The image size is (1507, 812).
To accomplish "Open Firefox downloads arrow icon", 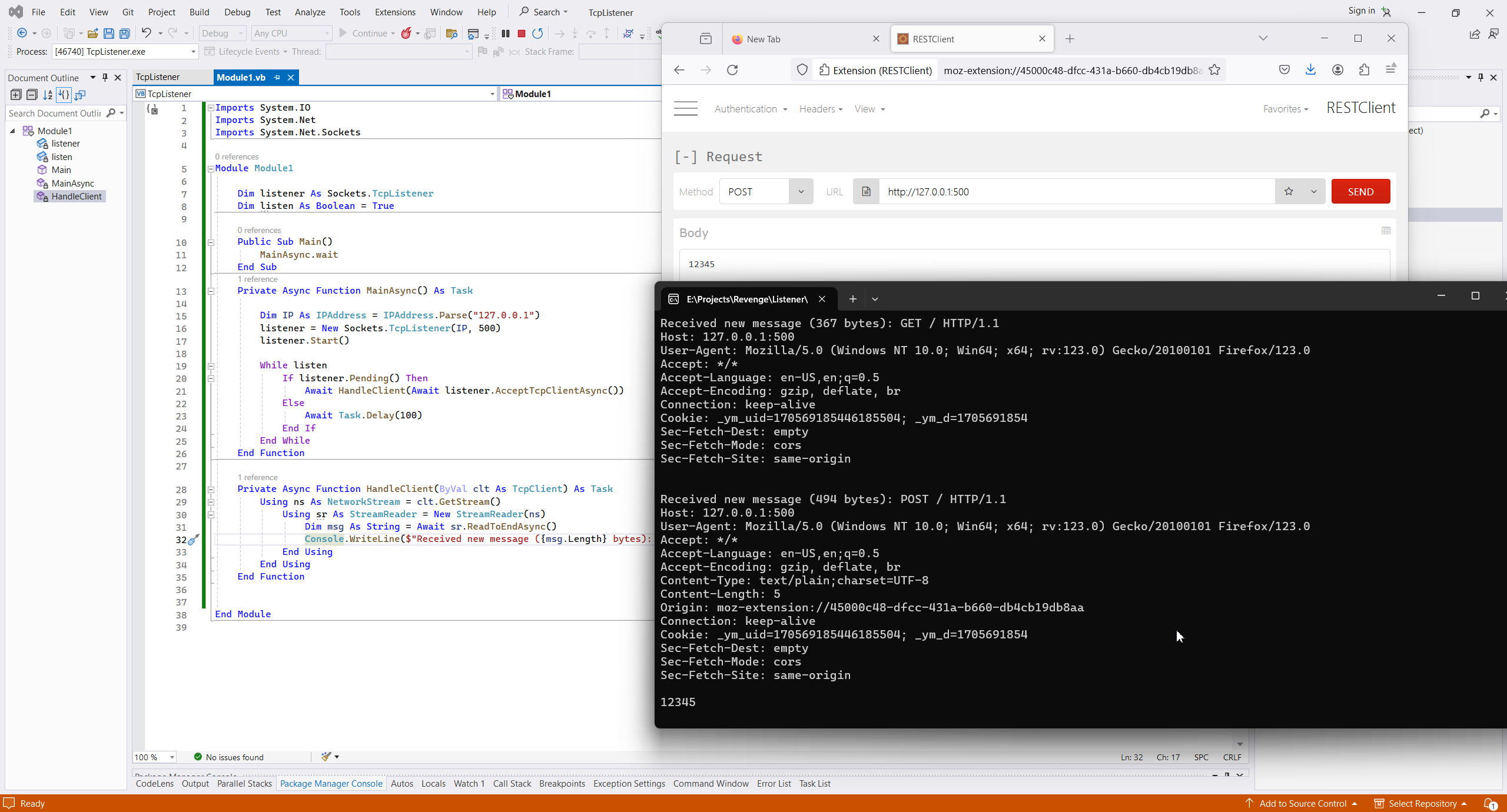I will tap(1310, 70).
